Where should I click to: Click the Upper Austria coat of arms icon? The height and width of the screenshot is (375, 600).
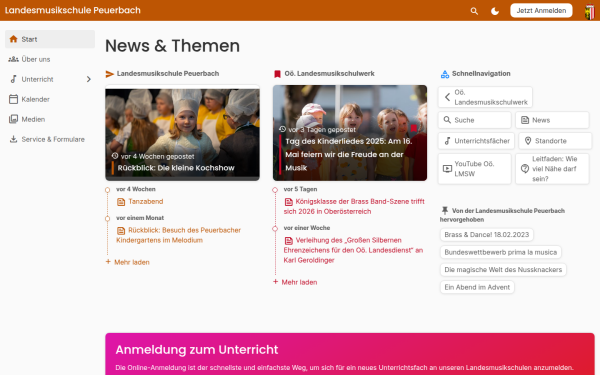point(590,11)
